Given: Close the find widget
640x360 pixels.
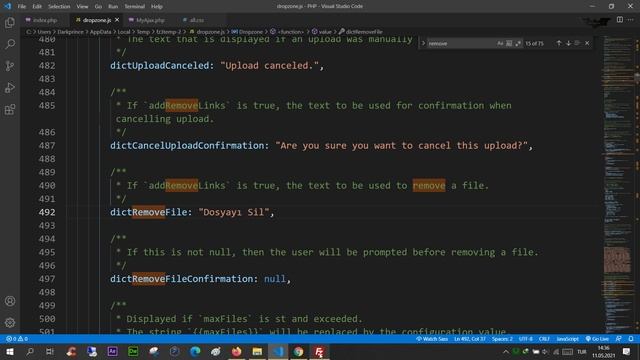Looking at the screenshot, I should pyautogui.click(x=587, y=43).
